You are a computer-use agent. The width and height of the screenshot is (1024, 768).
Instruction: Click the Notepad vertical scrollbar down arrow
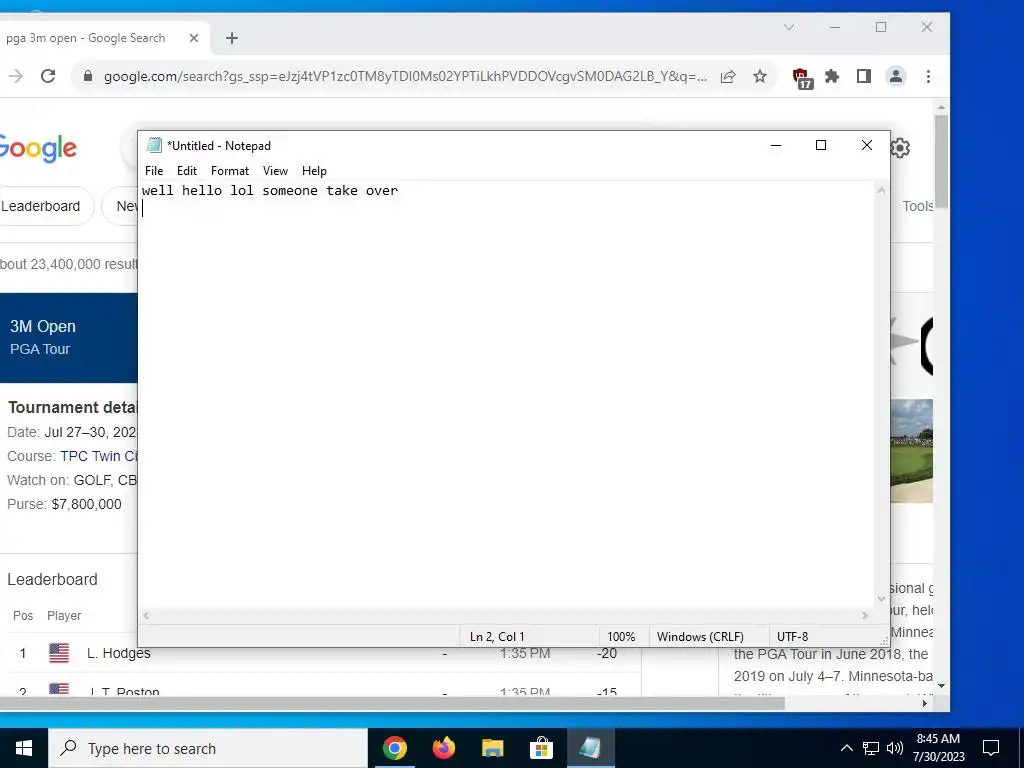(882, 599)
